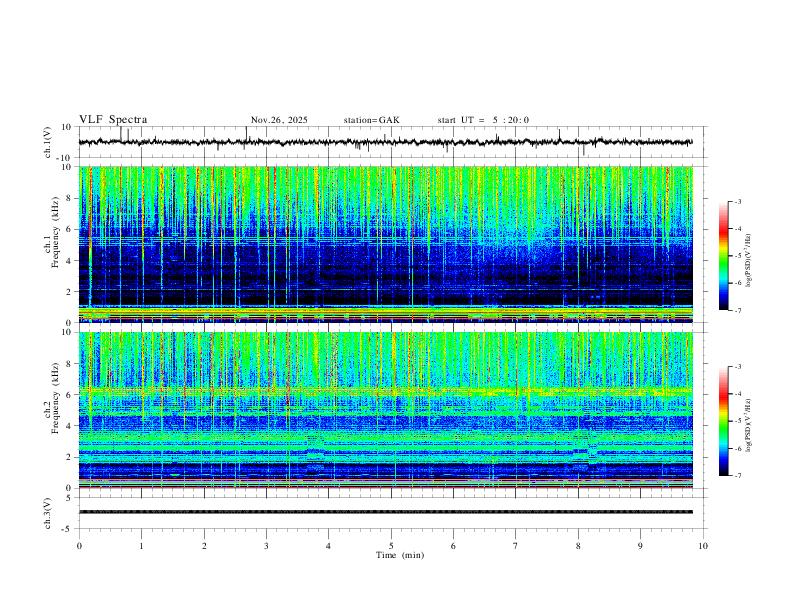Click the "2" kHz tick on ch.2 frequency axis
The height and width of the screenshot is (612, 792).
coord(69,457)
